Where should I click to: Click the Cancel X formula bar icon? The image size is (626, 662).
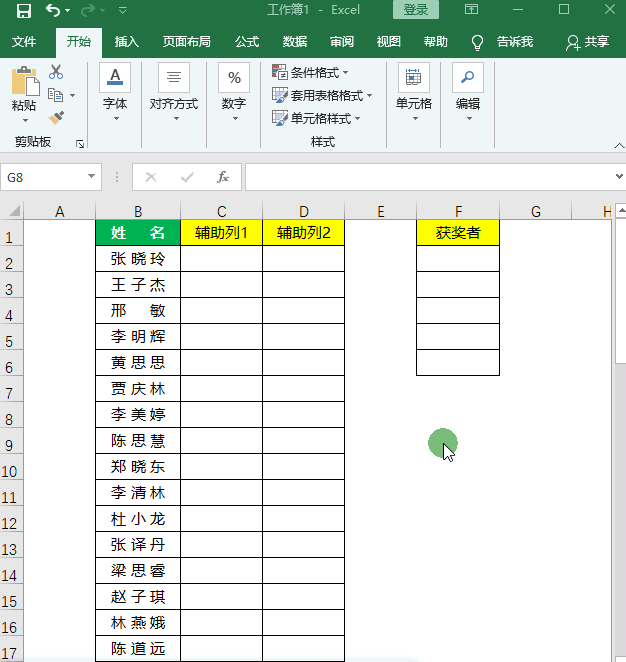(x=151, y=177)
